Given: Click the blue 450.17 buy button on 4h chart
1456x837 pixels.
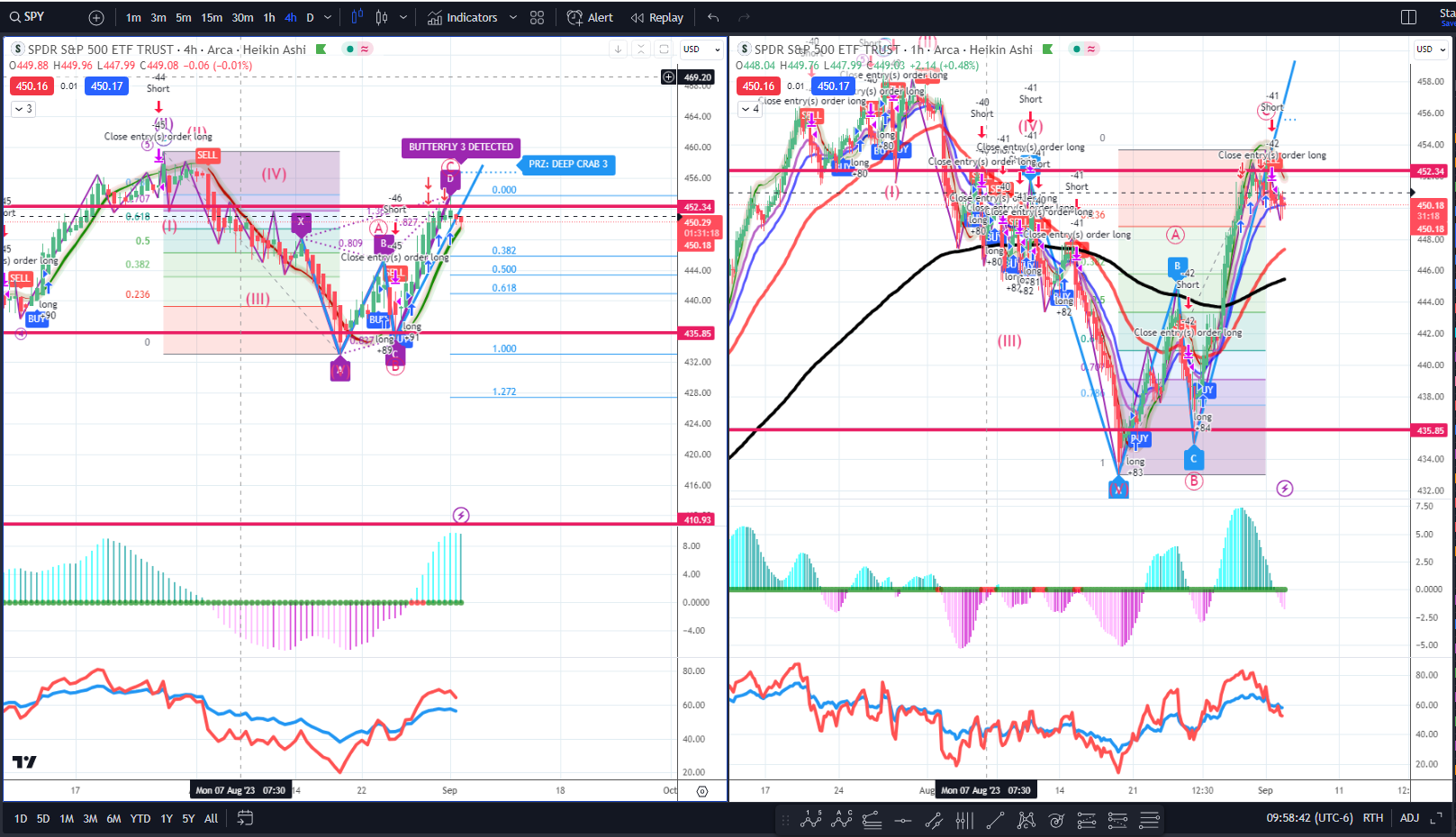Looking at the screenshot, I should pos(106,86).
